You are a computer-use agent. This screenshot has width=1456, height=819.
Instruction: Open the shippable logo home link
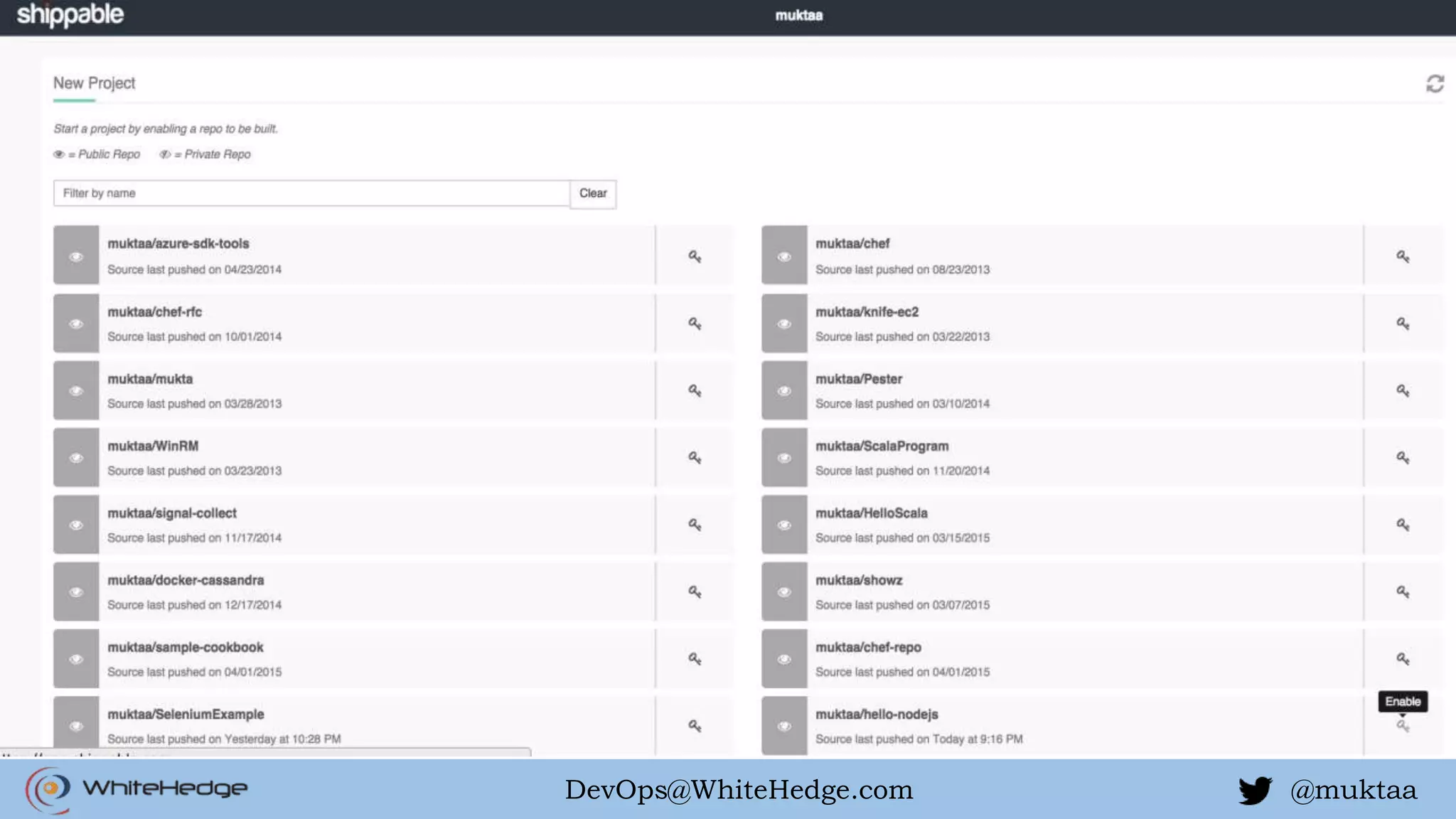click(70, 15)
